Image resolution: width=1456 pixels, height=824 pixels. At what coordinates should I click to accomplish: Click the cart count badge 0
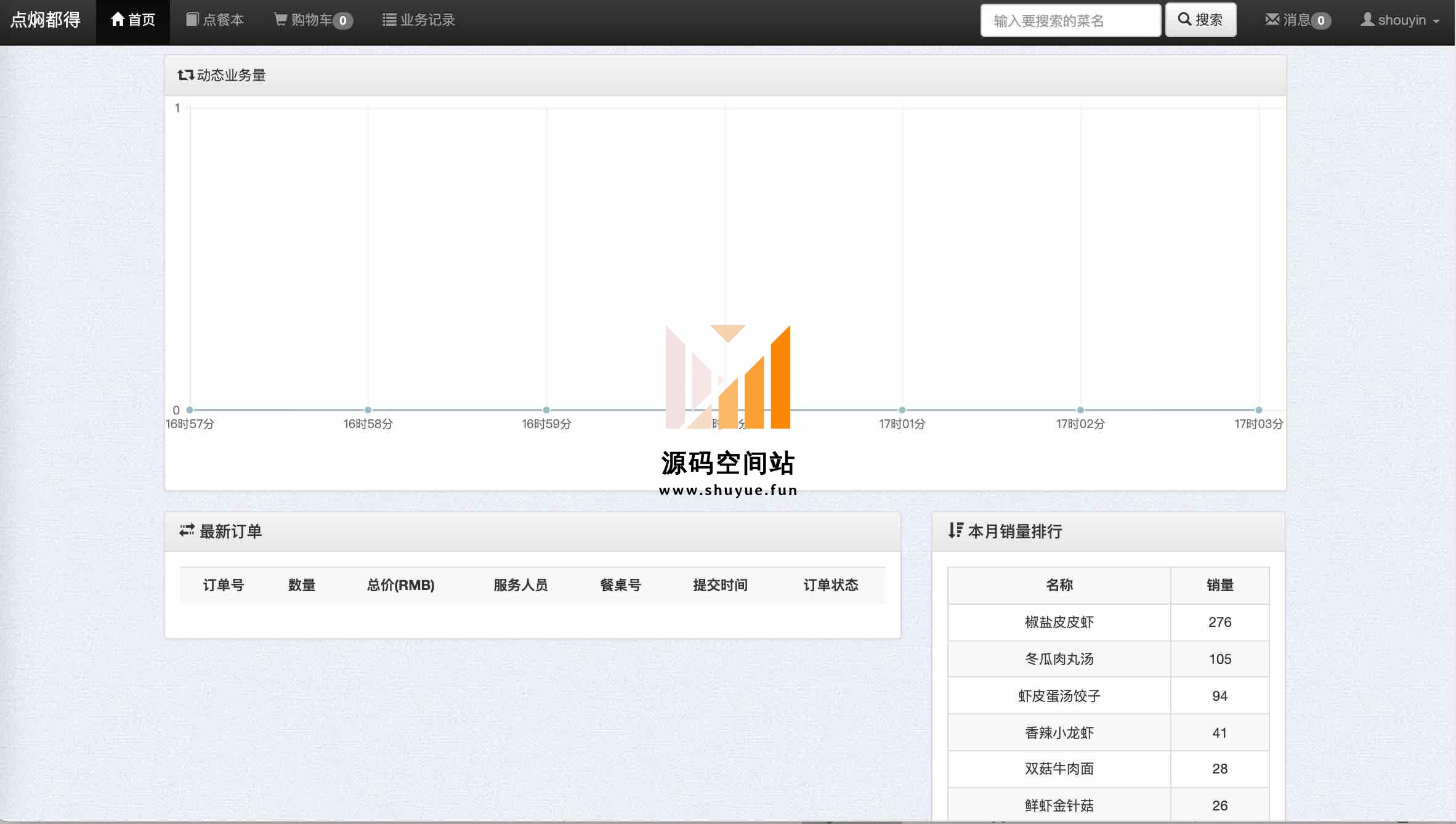[x=343, y=21]
